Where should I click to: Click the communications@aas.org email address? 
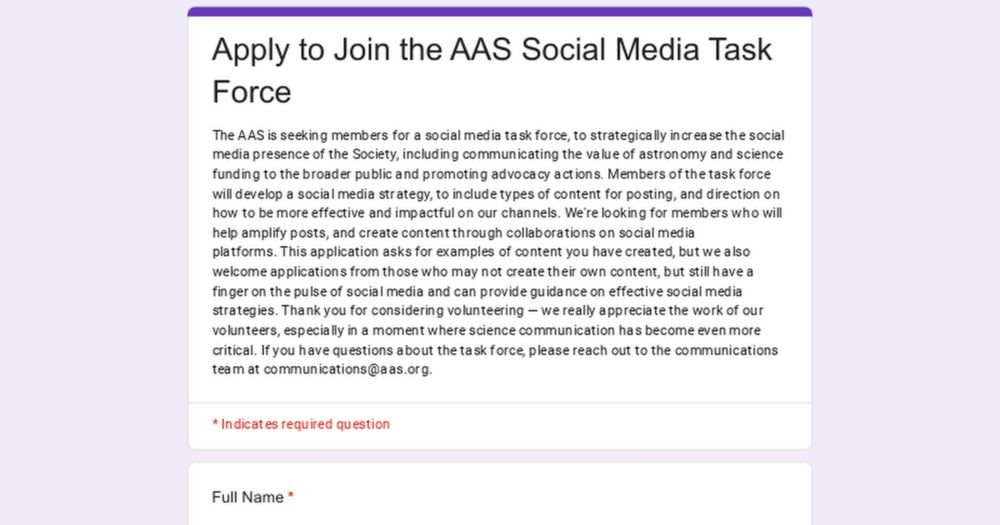[347, 368]
